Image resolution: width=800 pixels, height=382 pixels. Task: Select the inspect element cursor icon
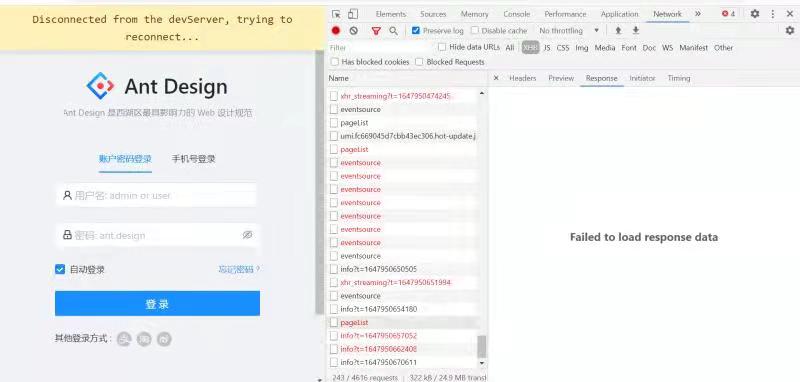336,14
